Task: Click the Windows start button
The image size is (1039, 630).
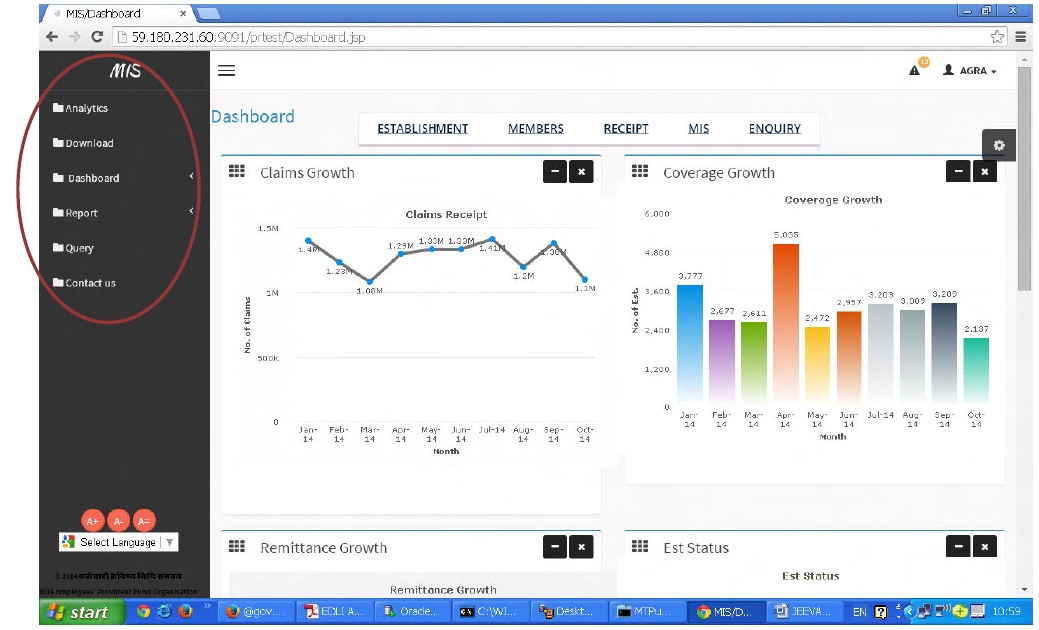Action: (82, 612)
